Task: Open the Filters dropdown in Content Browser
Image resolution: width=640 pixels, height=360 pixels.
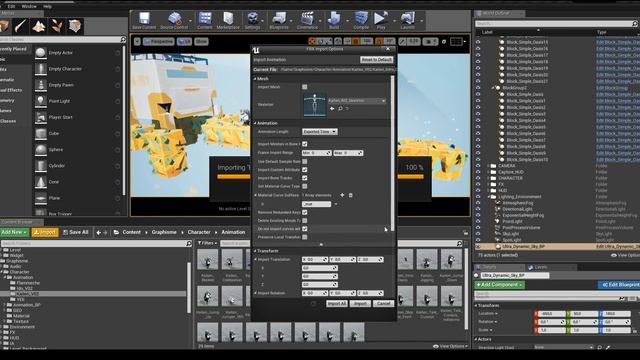Action: point(207,243)
